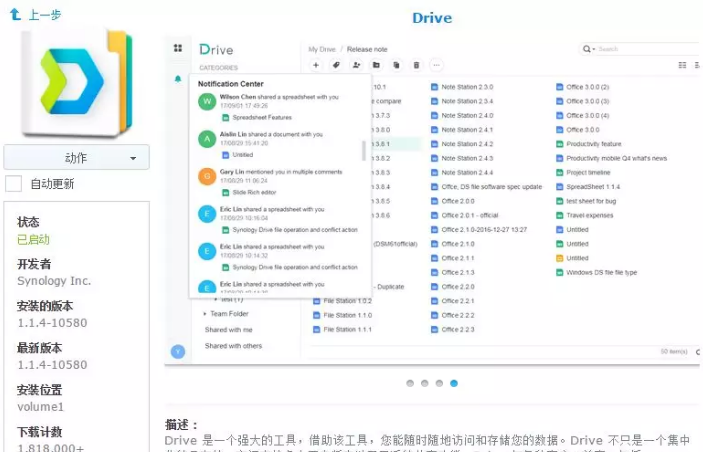
Task: Click the copy icon in toolbar
Action: click(396, 65)
